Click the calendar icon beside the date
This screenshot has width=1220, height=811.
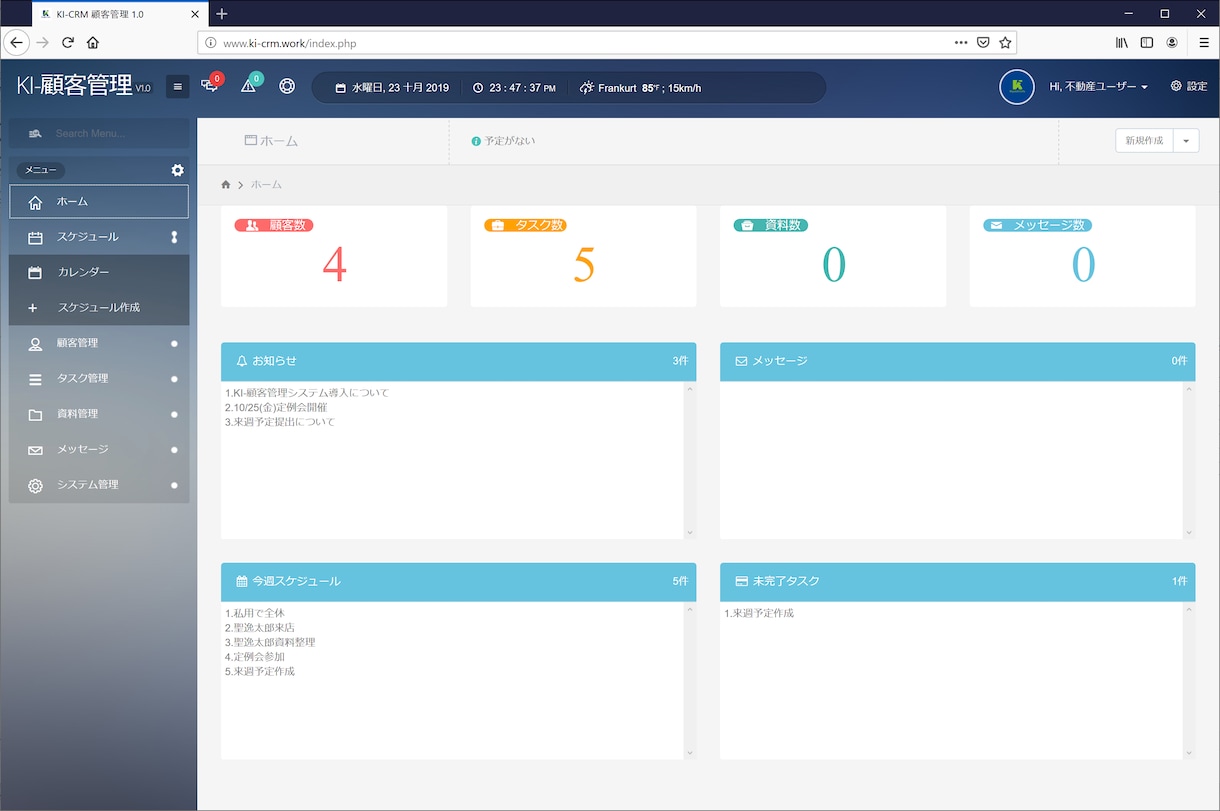[340, 88]
